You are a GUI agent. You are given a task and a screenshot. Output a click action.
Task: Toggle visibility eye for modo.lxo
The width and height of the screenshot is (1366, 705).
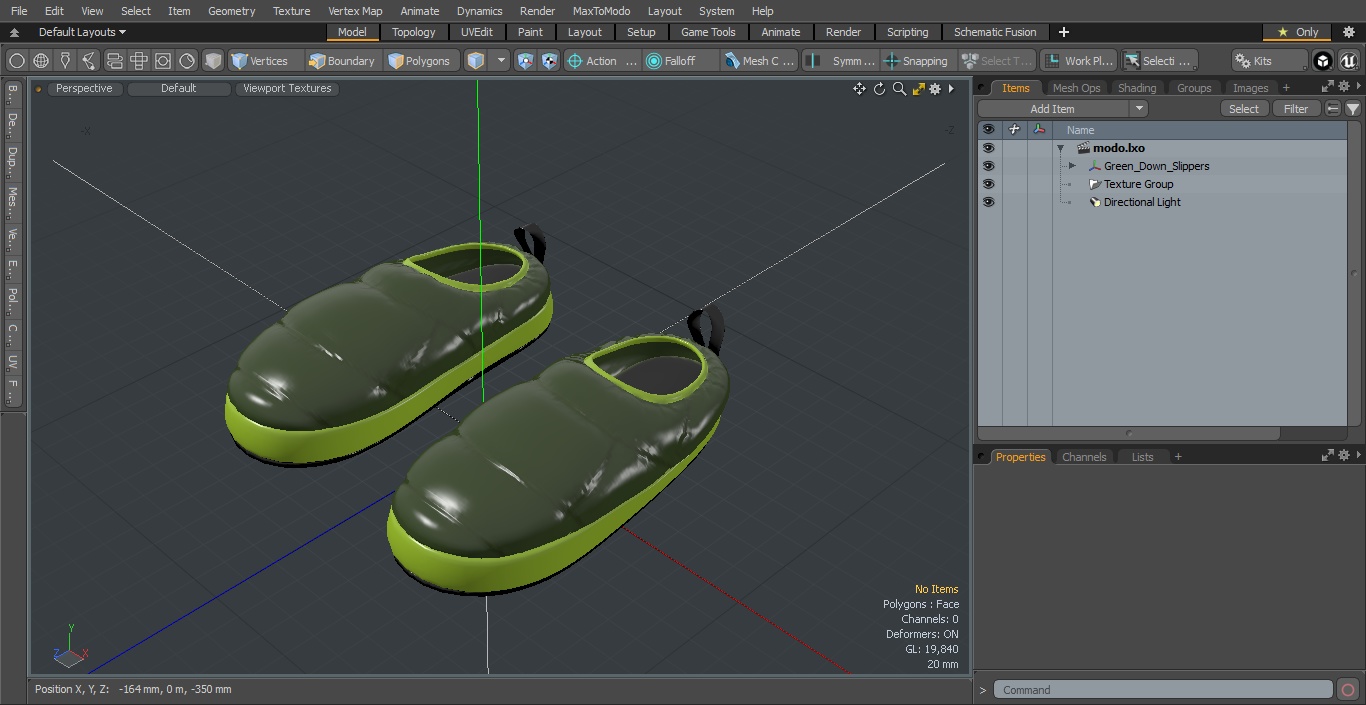click(x=989, y=148)
